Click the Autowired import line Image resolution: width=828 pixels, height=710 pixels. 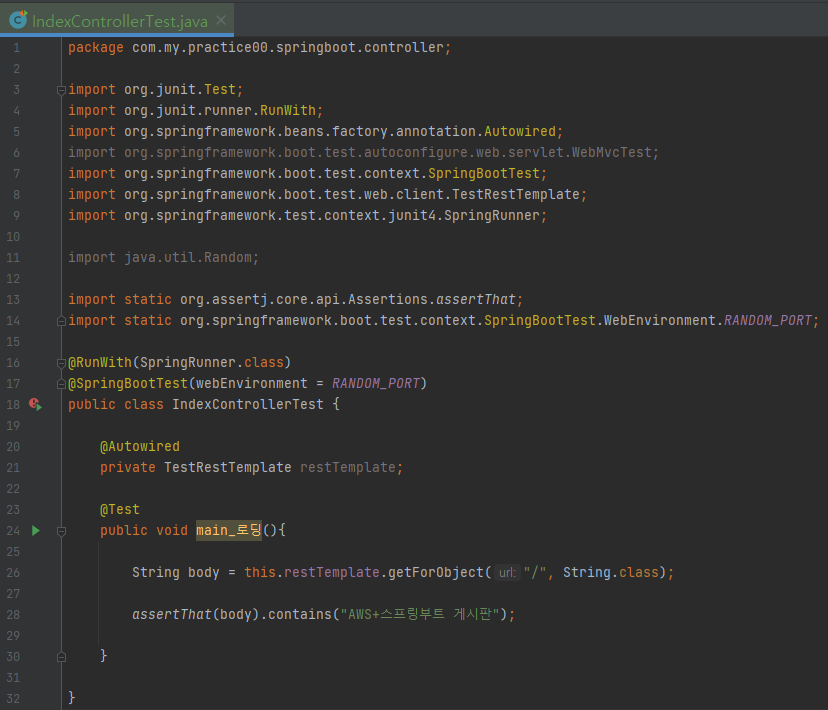pos(315,131)
